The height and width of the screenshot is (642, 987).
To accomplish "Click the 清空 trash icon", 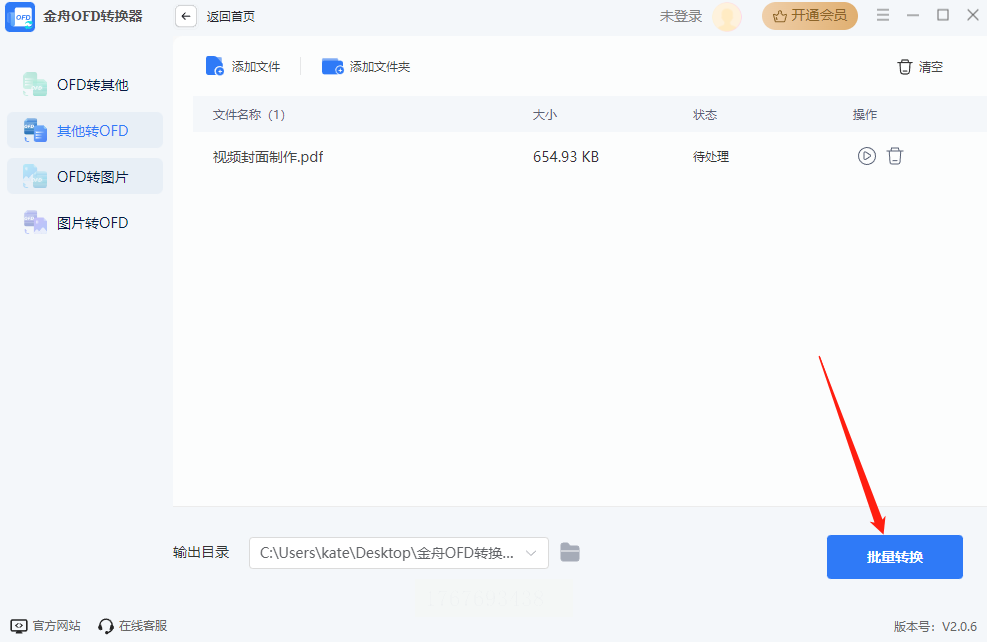I will click(x=905, y=67).
